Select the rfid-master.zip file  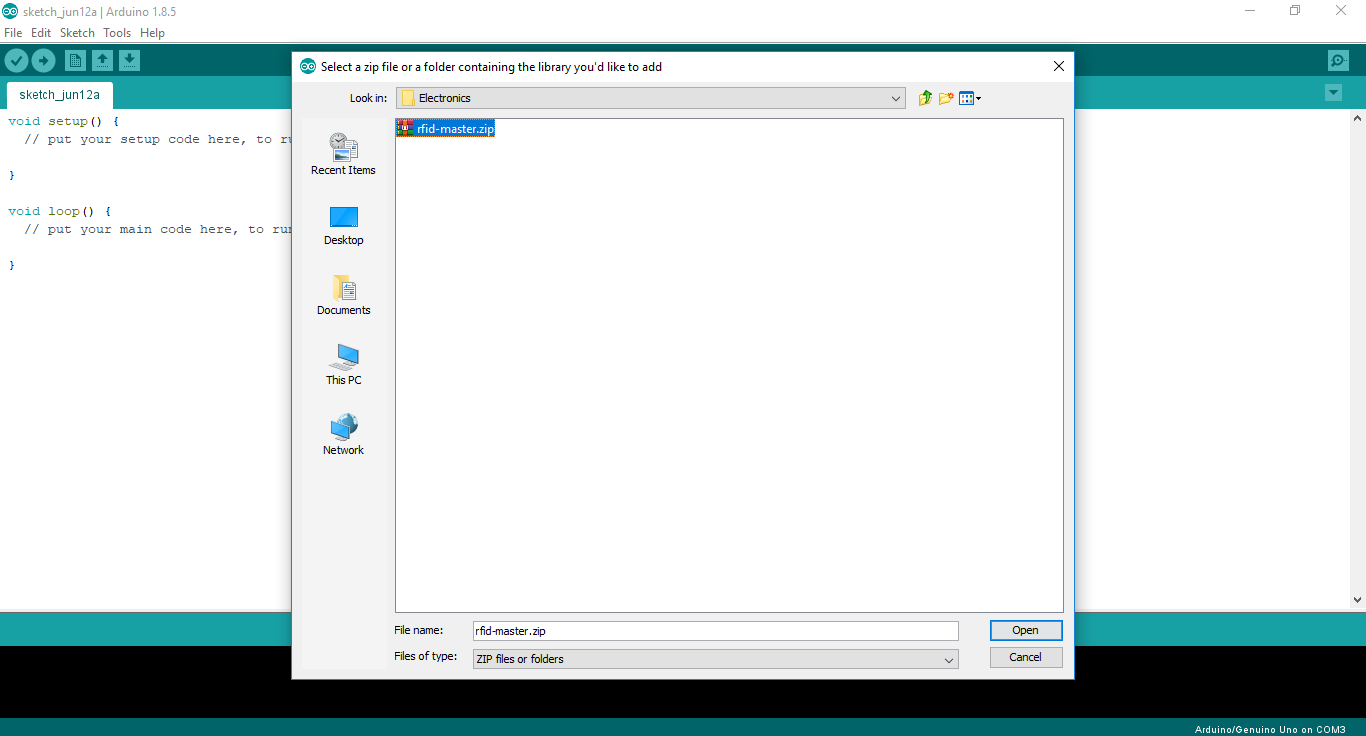click(x=446, y=128)
